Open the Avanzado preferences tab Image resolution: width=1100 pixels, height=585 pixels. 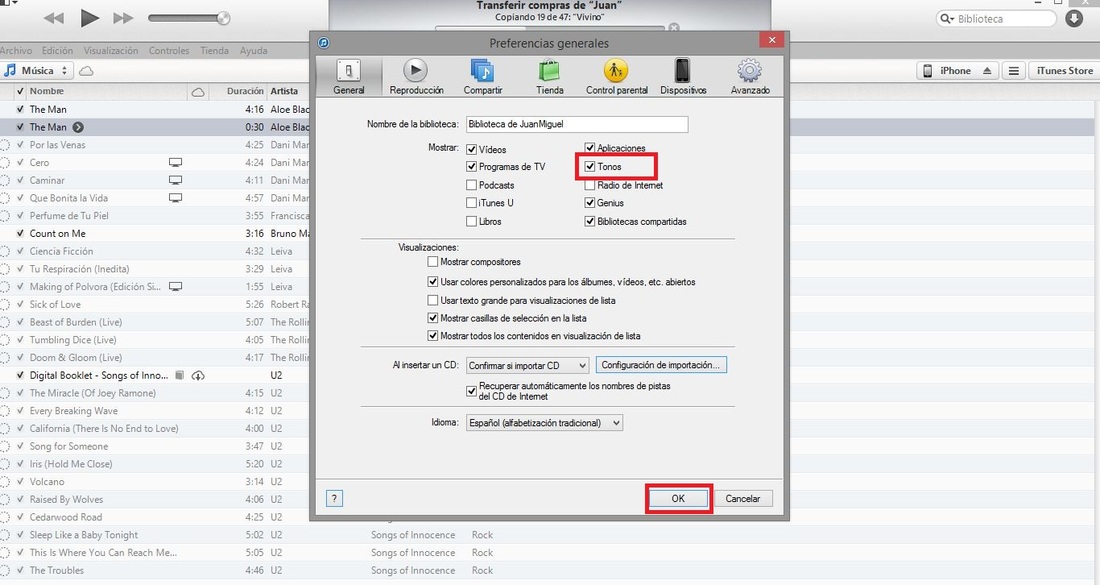[750, 76]
